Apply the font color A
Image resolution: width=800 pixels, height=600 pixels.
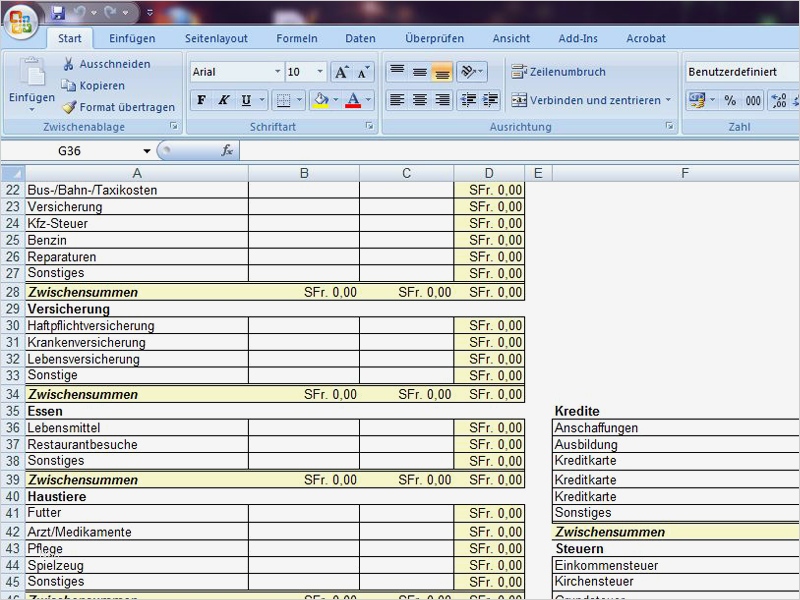[x=353, y=100]
